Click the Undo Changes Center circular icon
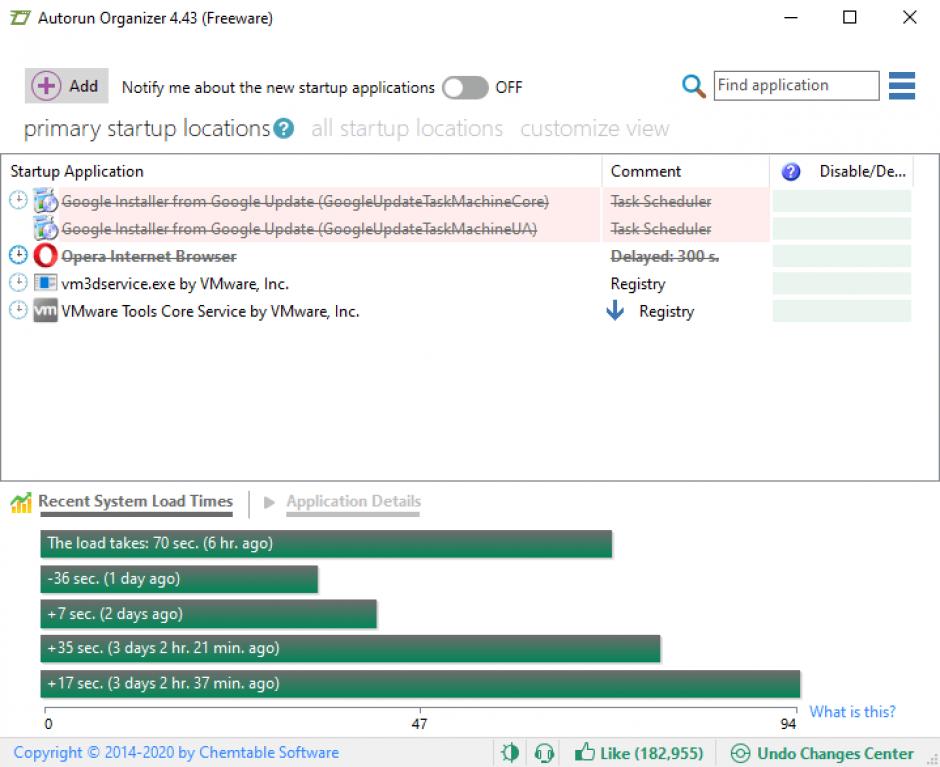Screen dimensions: 940x767 (740, 753)
